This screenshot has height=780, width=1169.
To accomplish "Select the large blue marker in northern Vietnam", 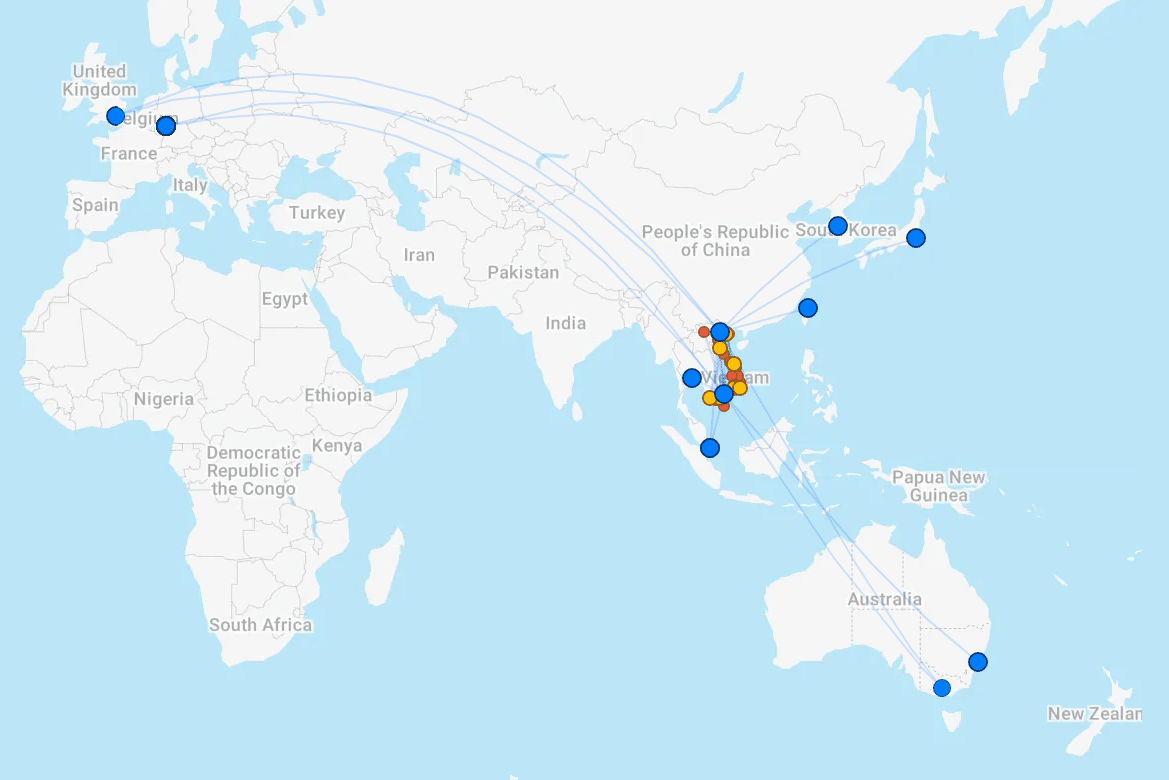I will tap(720, 332).
